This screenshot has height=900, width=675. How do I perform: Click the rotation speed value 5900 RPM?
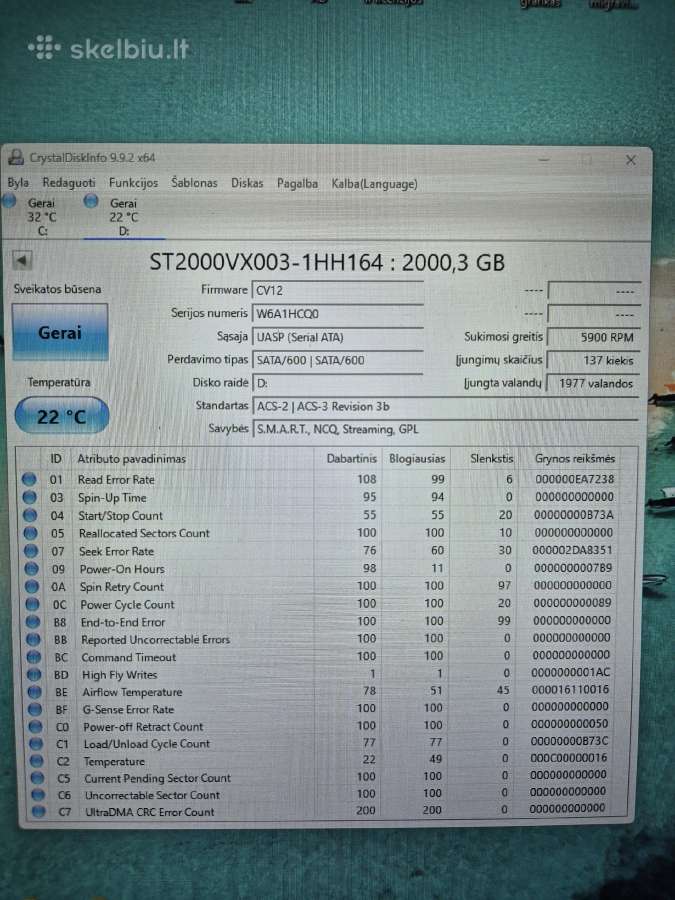[593, 338]
